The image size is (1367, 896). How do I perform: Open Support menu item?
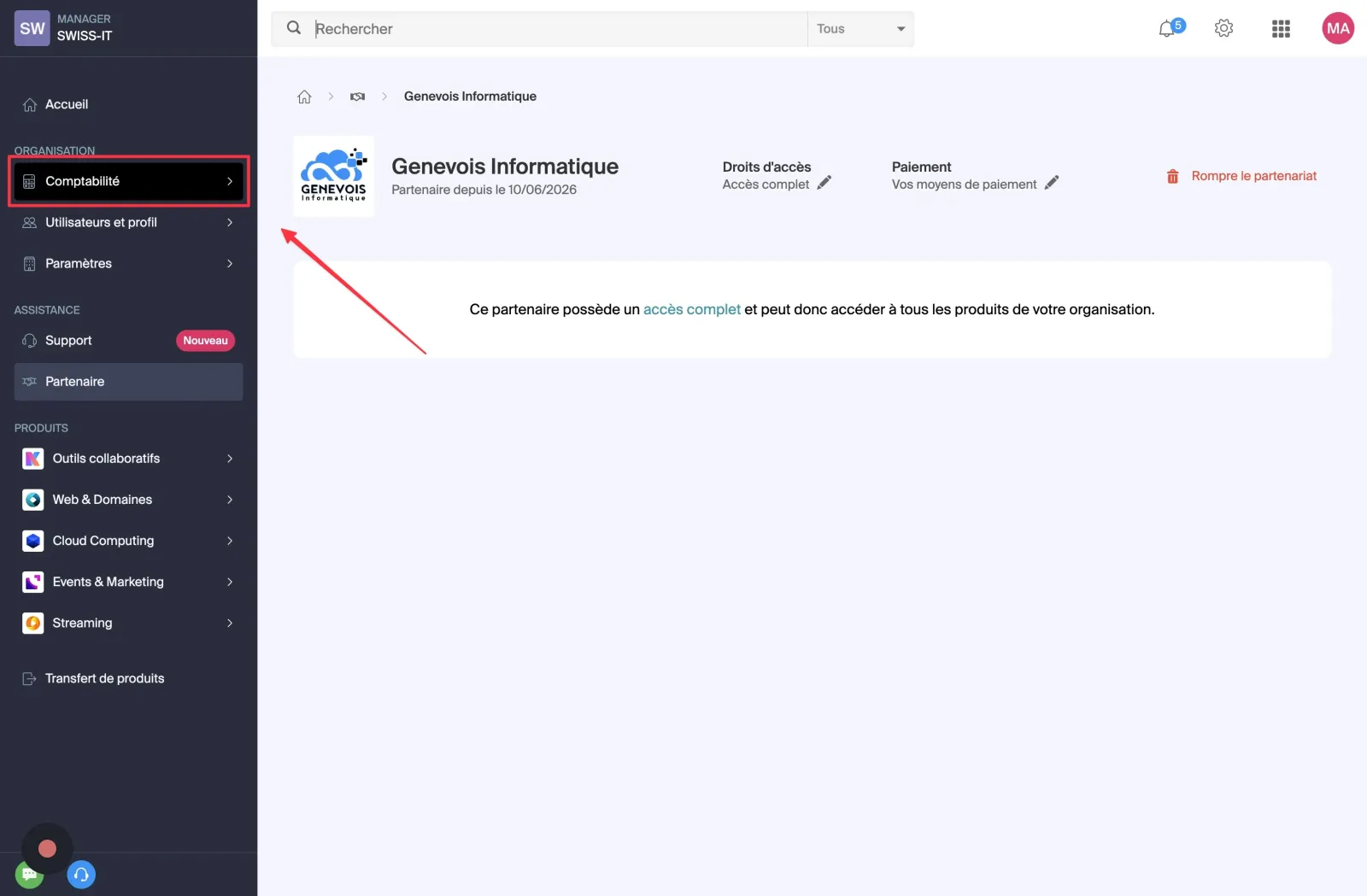(128, 340)
